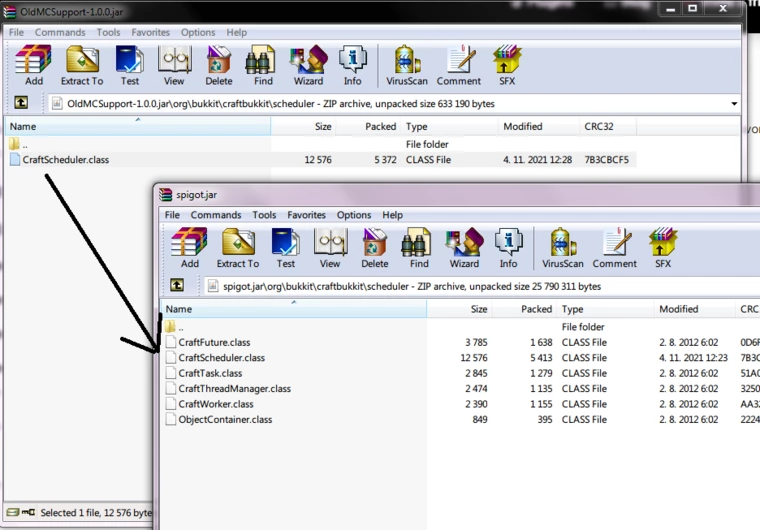Click Extract To in spigot.jar window
Screen dimensions: 760x530
[x=238, y=248]
